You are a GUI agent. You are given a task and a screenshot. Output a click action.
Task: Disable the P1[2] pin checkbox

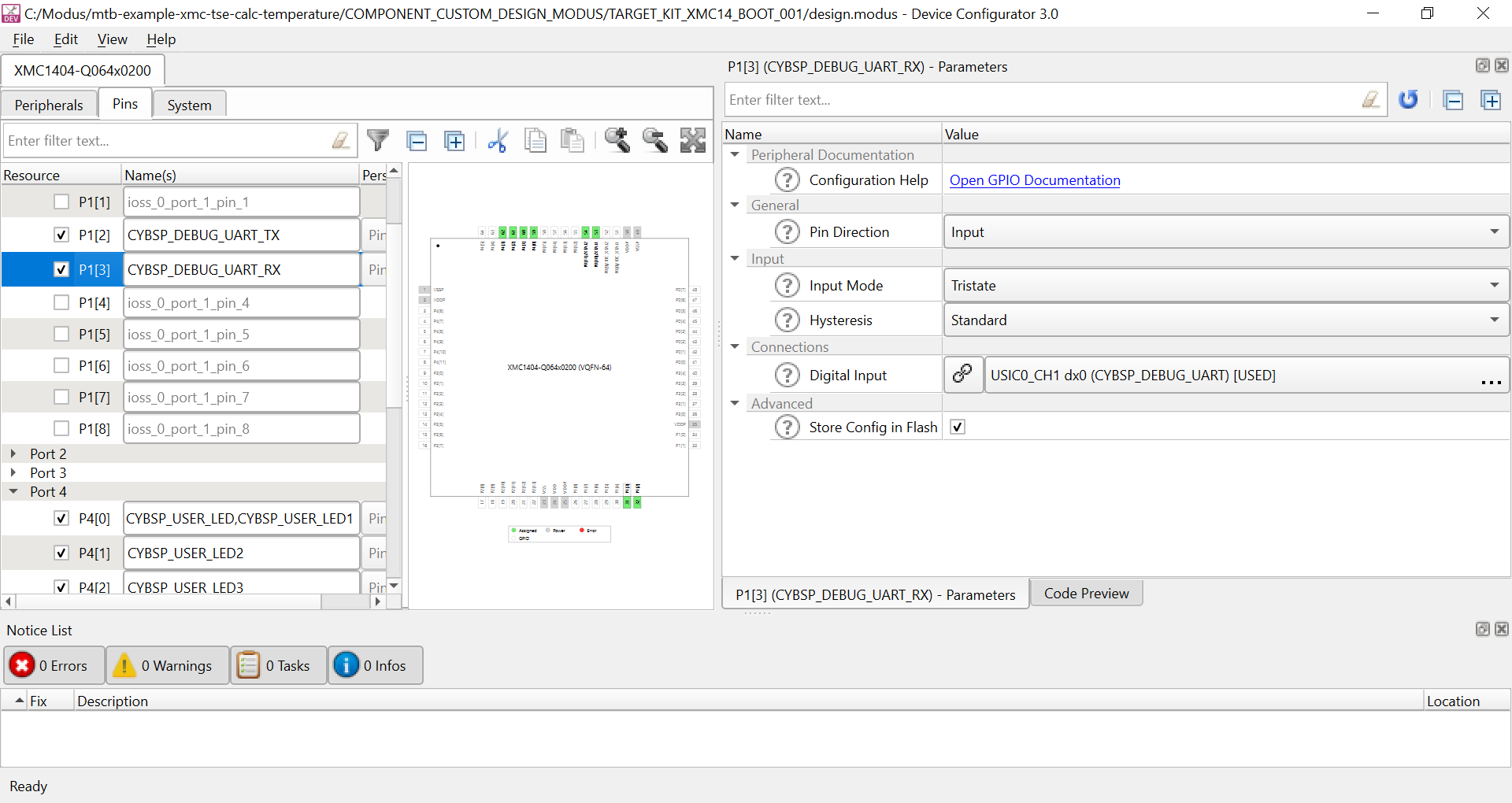[61, 235]
